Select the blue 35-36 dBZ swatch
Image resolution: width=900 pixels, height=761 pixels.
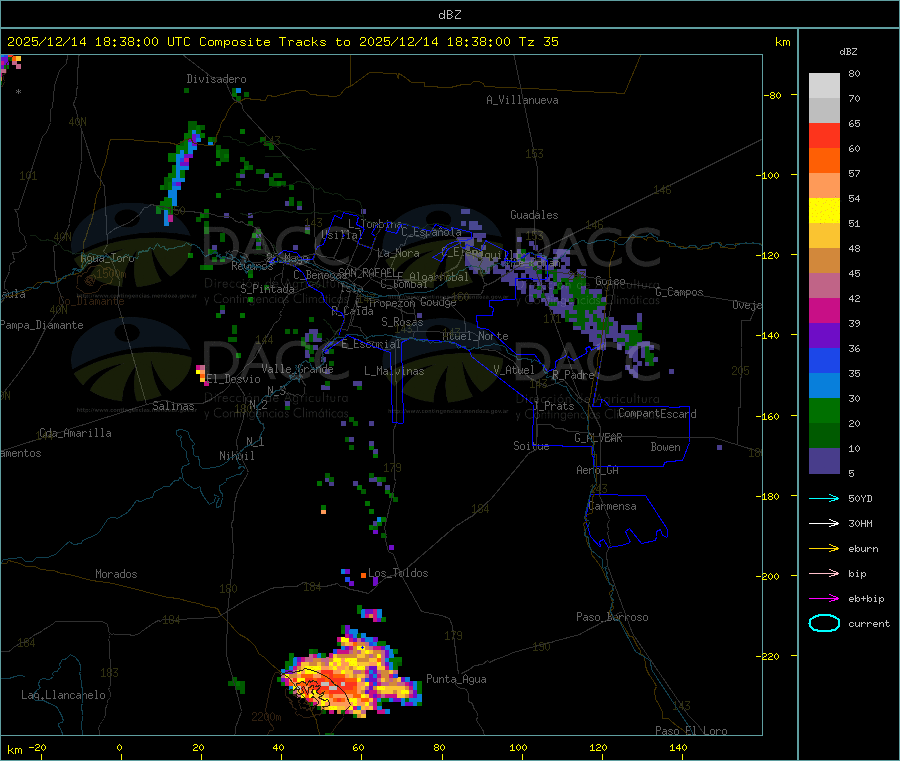tap(824, 360)
